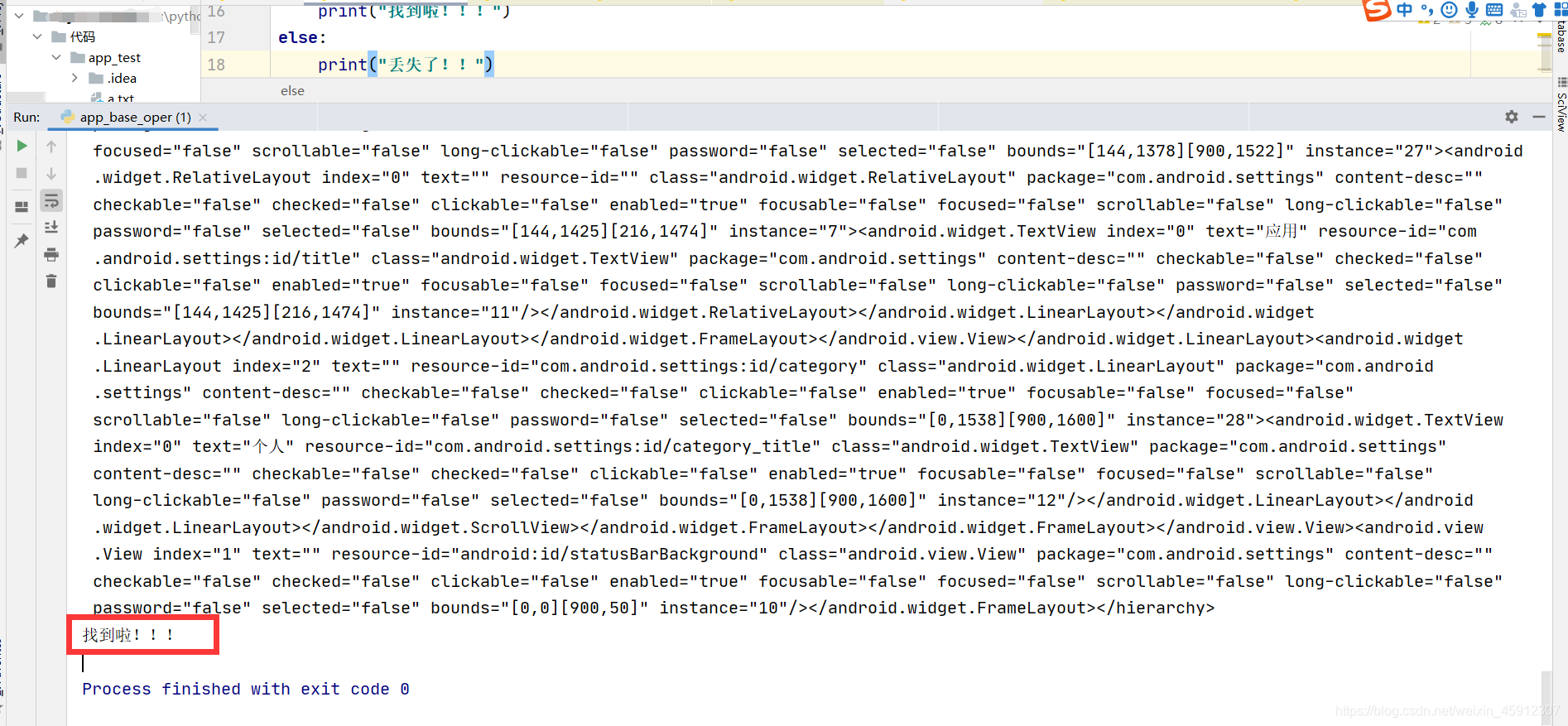Open the SciView side tool window

pyautogui.click(x=1561, y=105)
